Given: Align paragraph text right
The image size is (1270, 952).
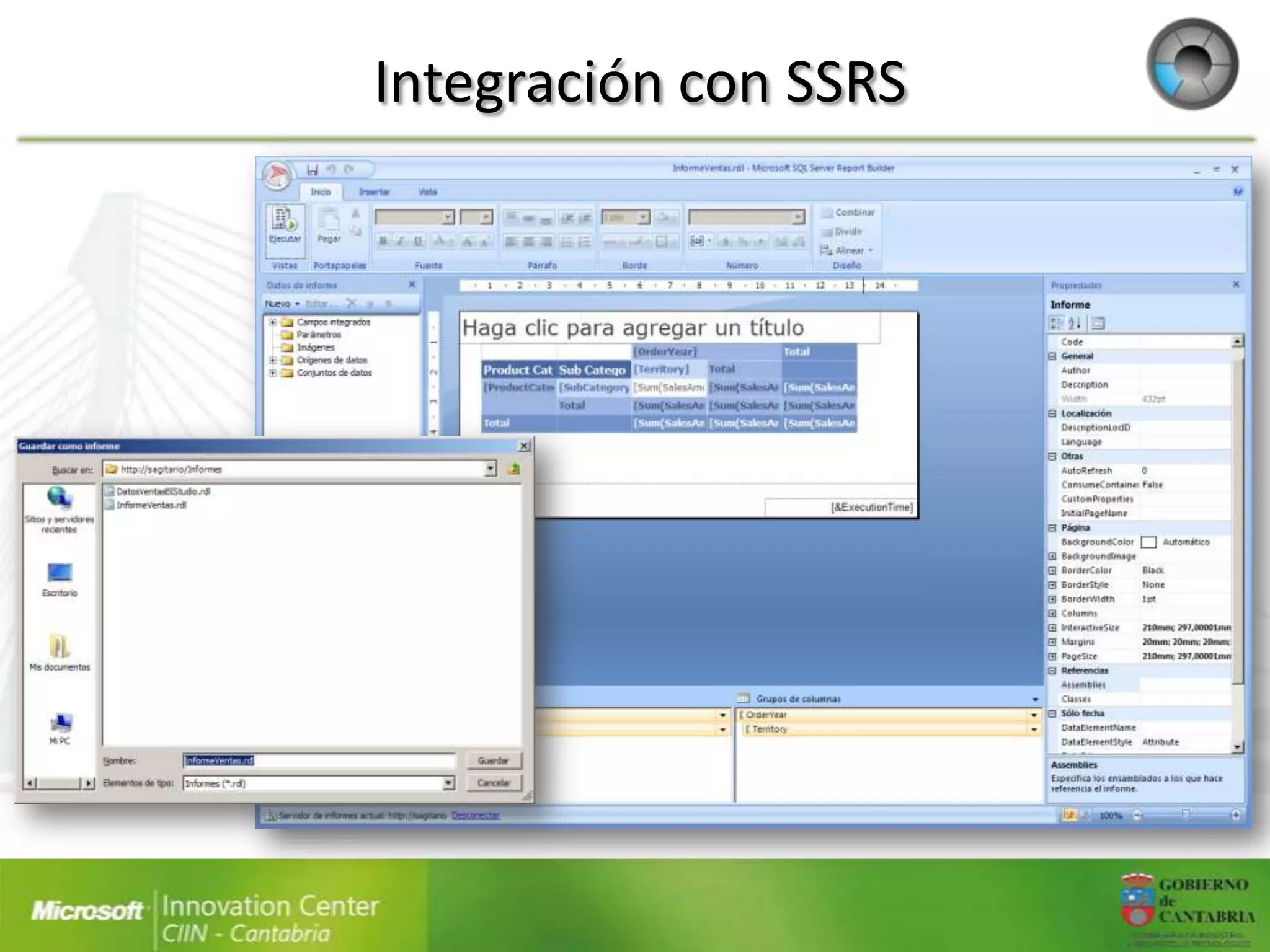Looking at the screenshot, I should click(546, 242).
